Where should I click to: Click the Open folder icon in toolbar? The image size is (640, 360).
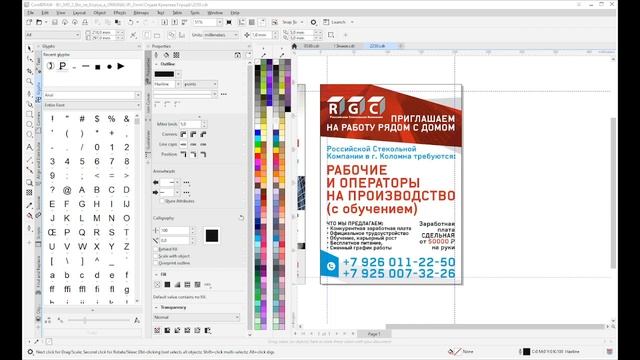pos(39,22)
